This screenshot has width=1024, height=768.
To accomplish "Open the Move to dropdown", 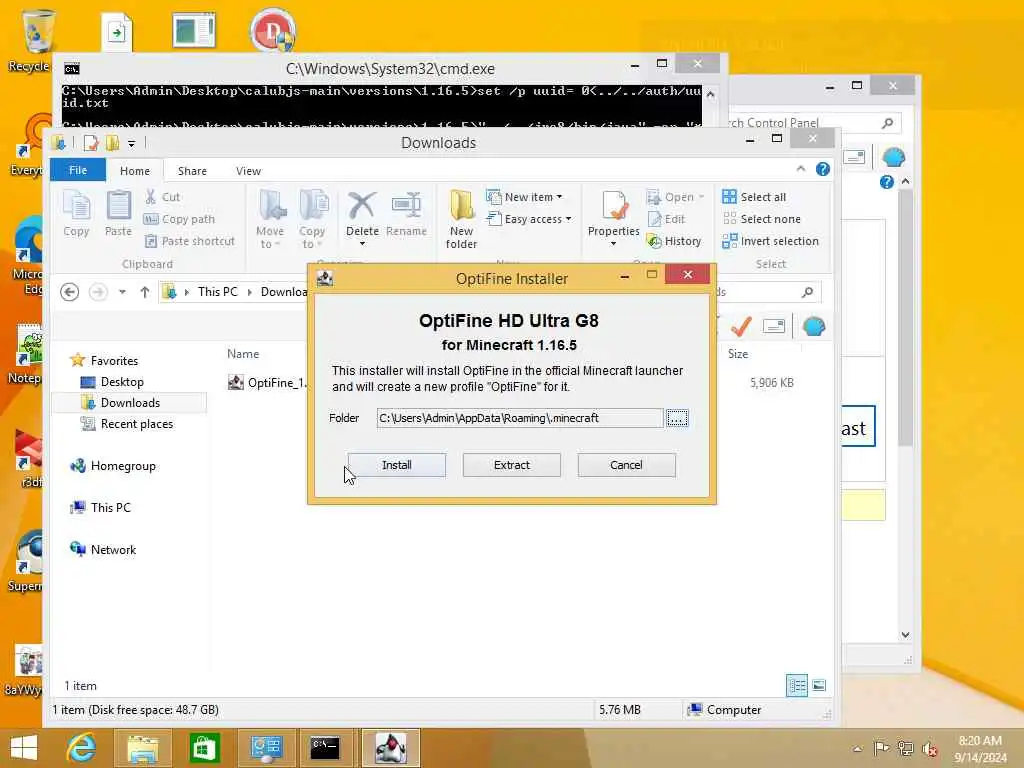I will click(x=270, y=219).
